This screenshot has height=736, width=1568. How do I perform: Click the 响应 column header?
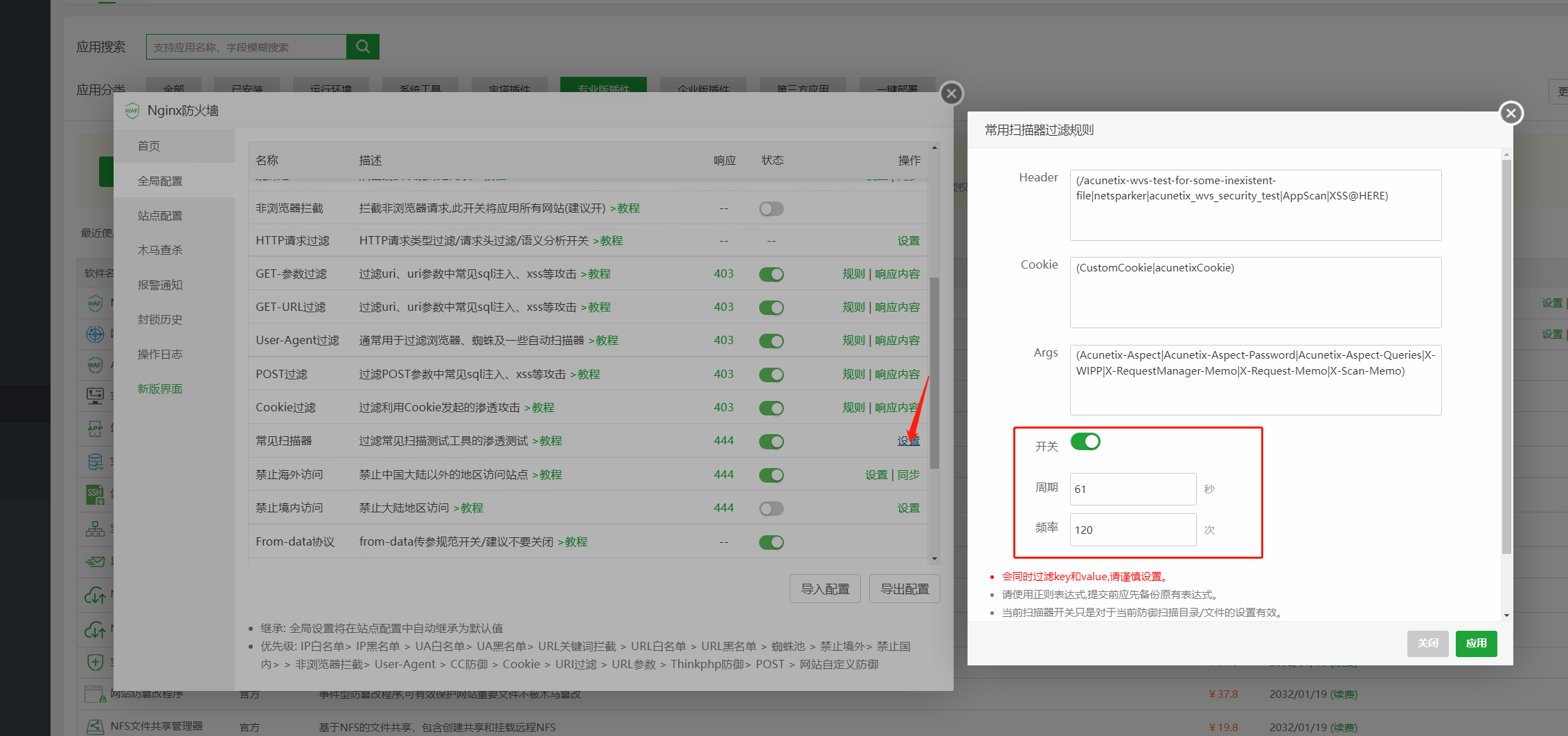pos(724,160)
